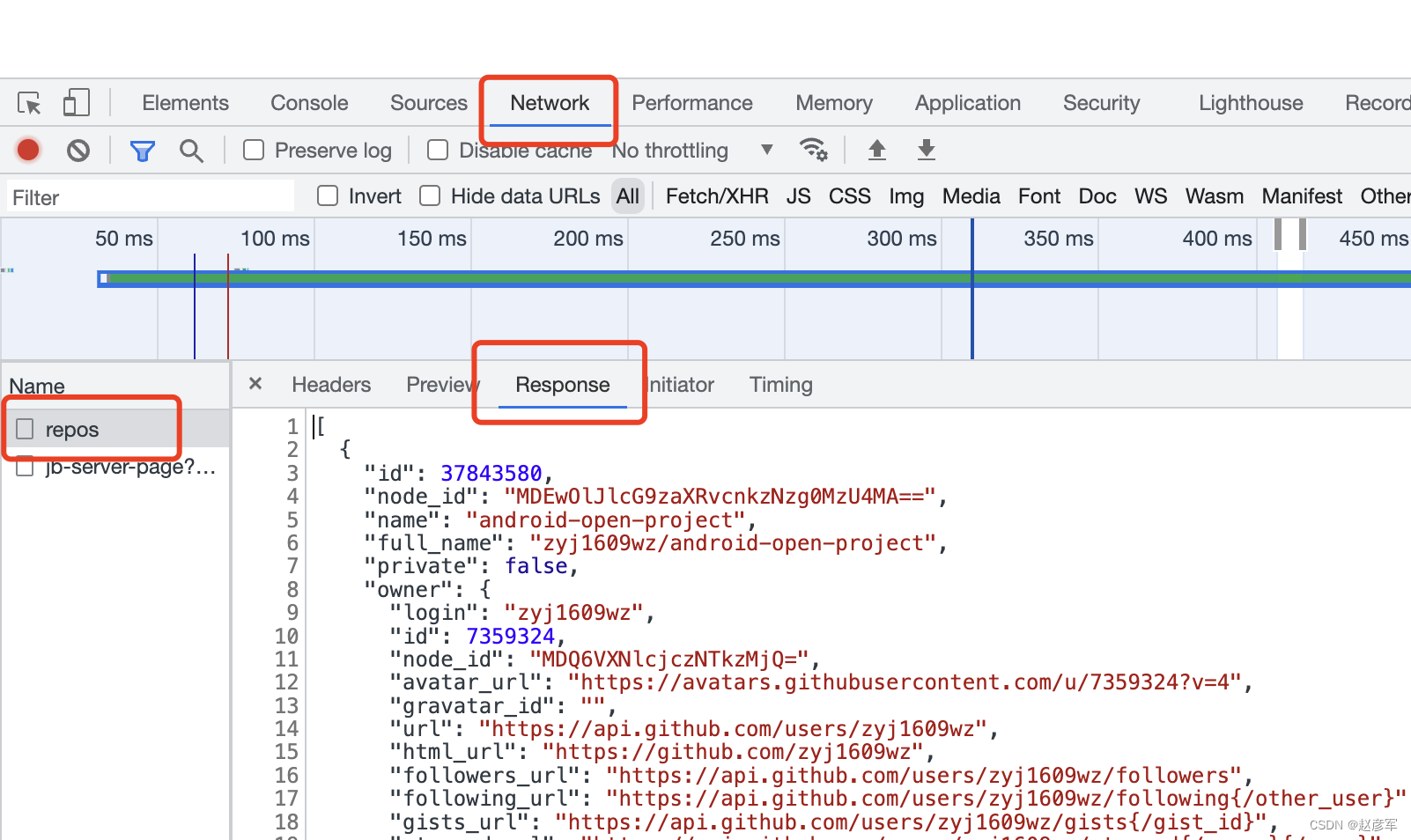1411x840 pixels.
Task: Tick the checkbox beside repos request
Action: 25,429
